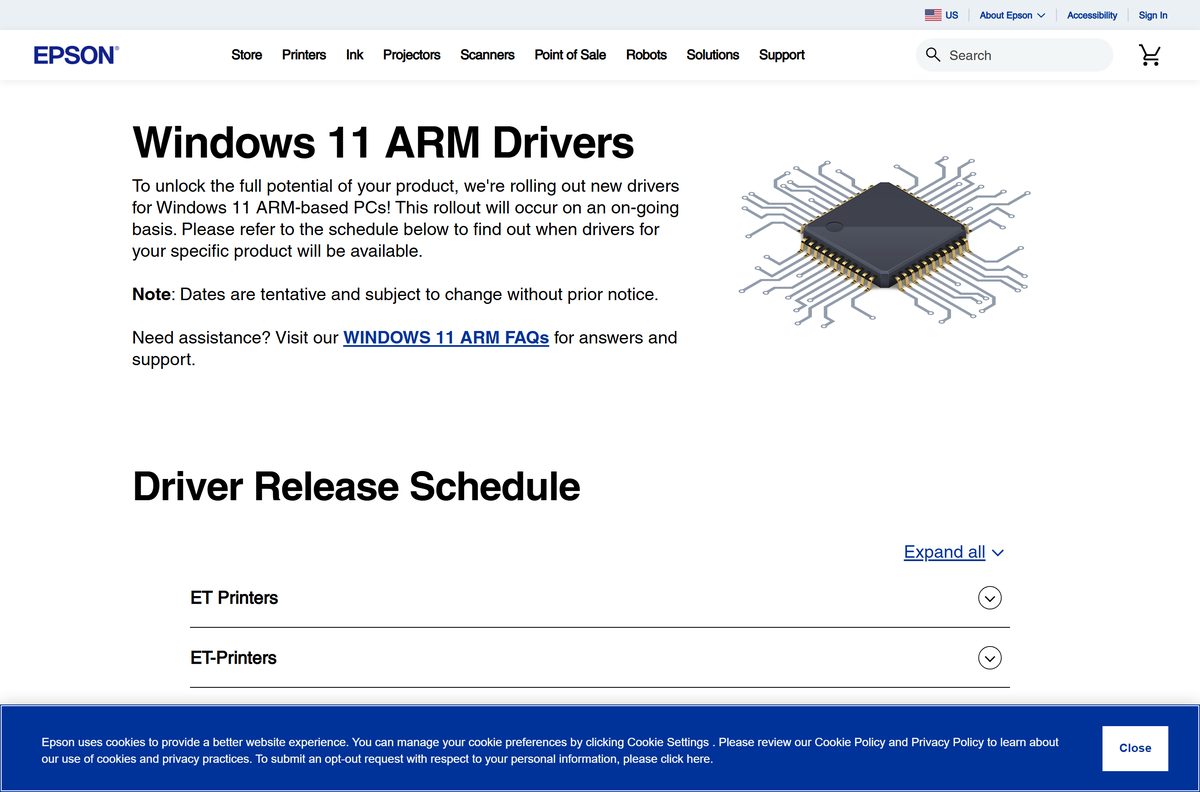Click the search magnifier icon
The height and width of the screenshot is (792, 1200).
point(933,55)
